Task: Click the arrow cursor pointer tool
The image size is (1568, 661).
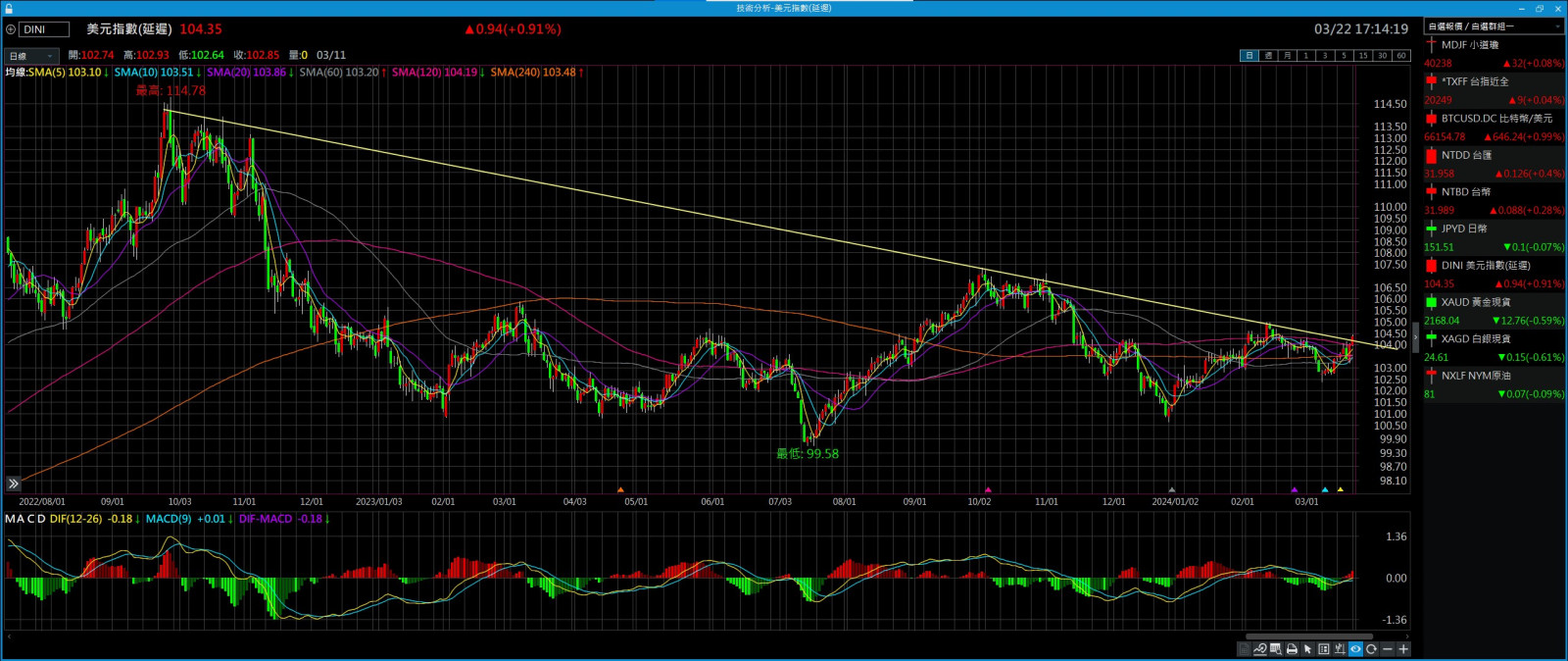Action: pos(1307,649)
